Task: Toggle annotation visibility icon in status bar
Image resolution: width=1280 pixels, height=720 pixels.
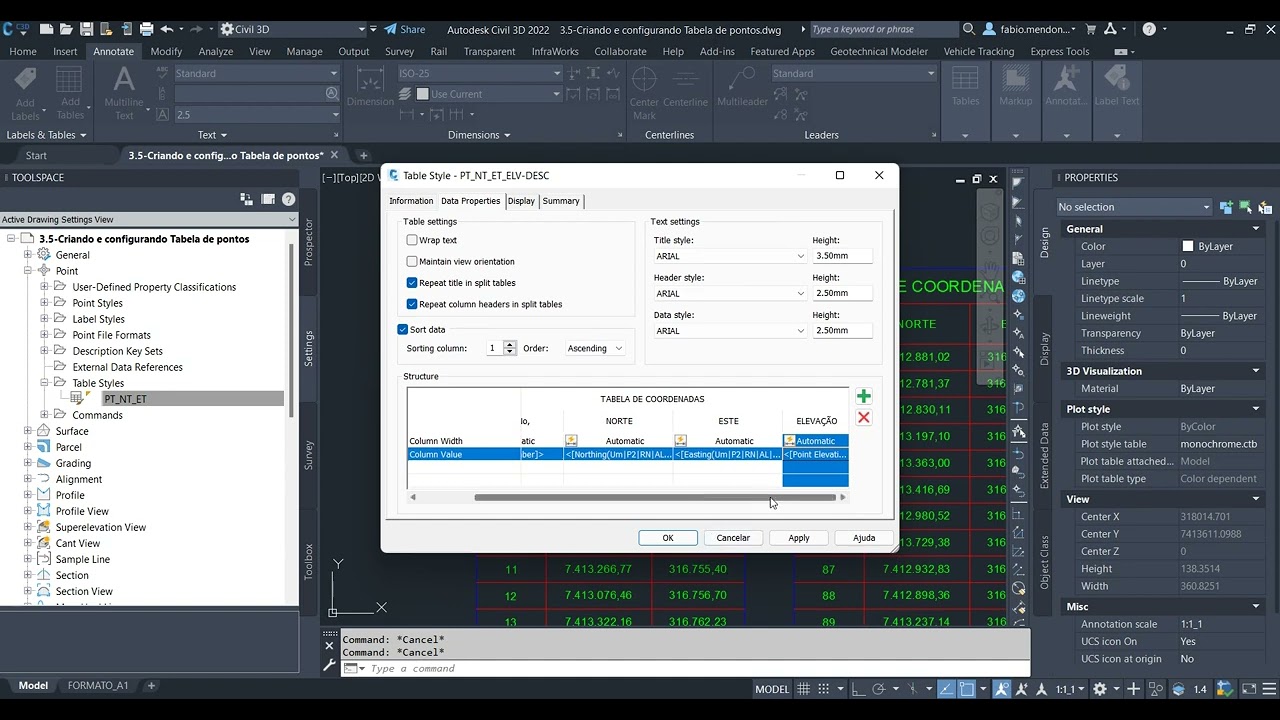Action: click(x=1003, y=689)
